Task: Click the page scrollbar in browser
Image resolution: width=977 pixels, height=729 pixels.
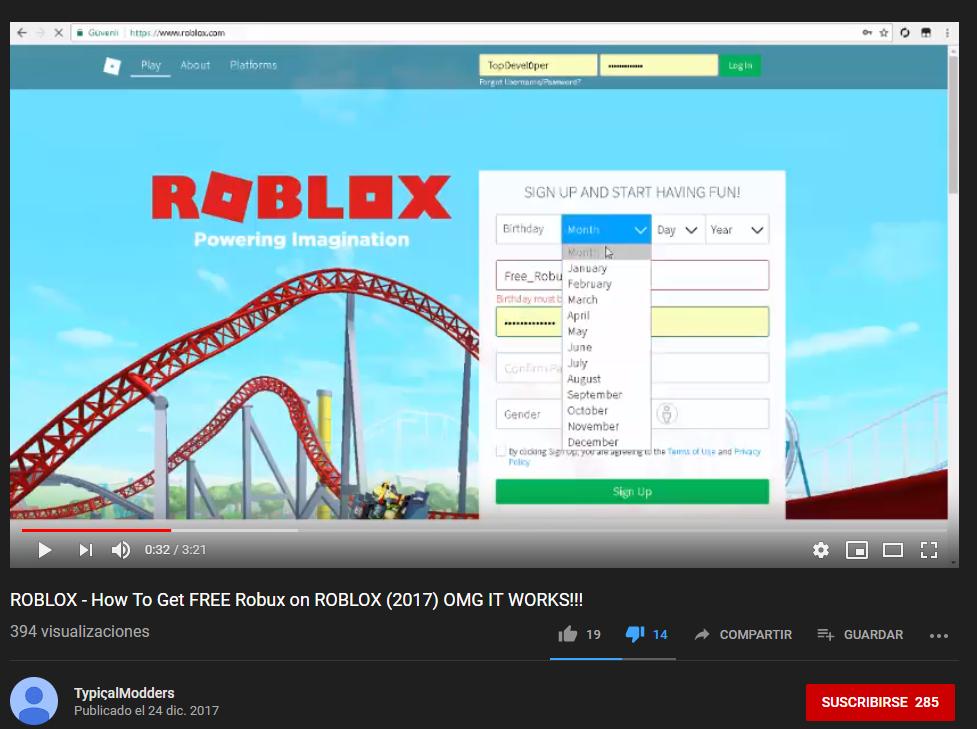Action: click(953, 125)
